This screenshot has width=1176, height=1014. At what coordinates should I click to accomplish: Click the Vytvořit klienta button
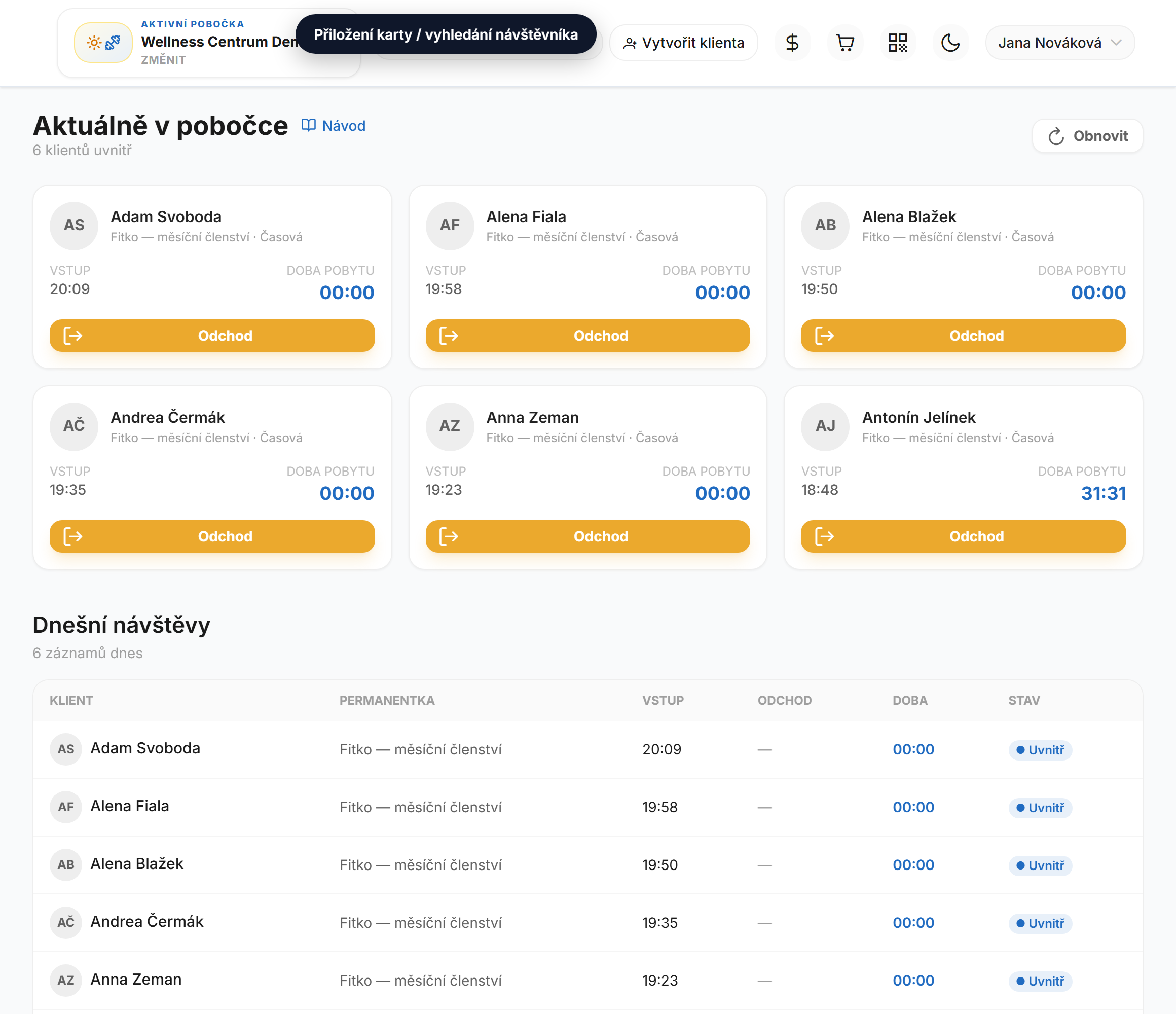(x=683, y=43)
